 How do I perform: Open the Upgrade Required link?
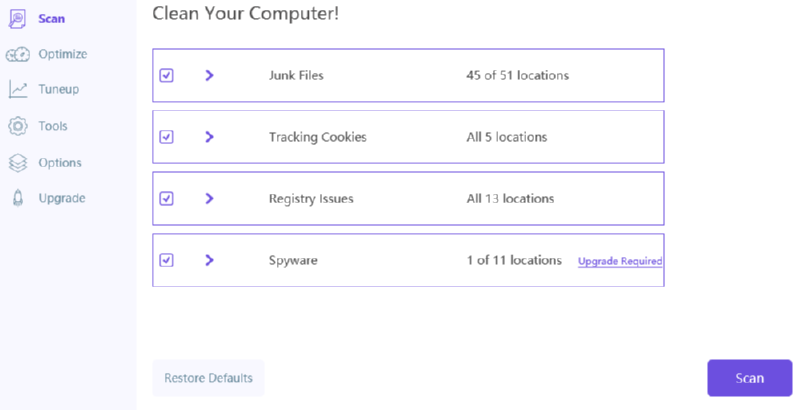point(620,261)
